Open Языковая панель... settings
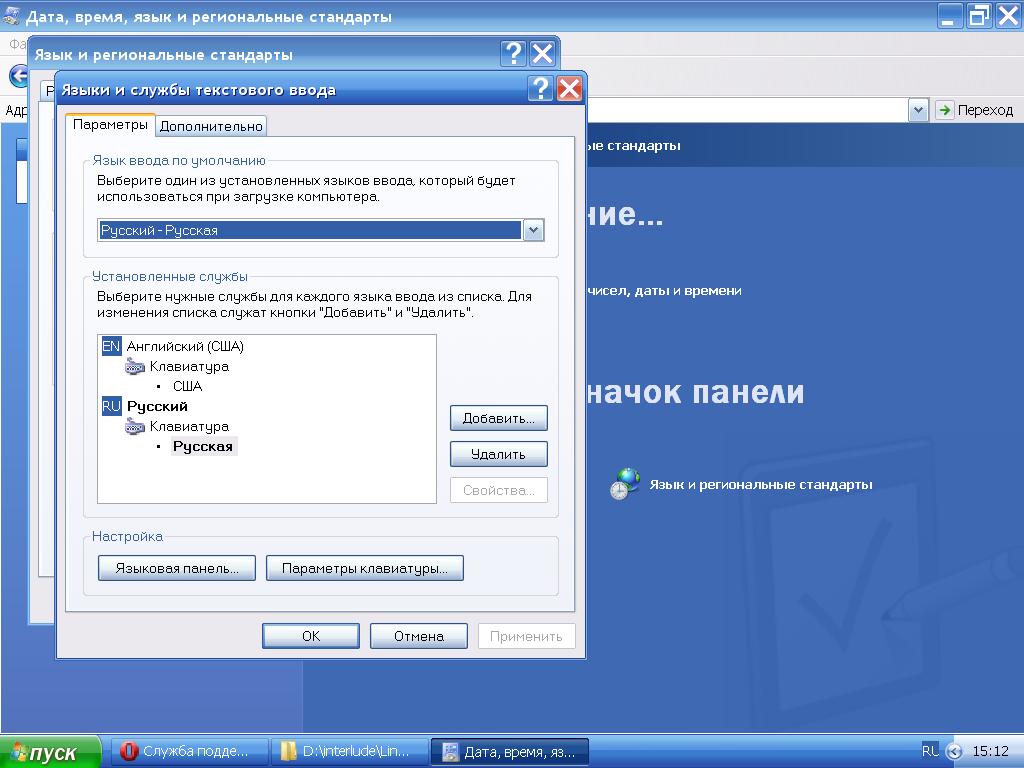The height and width of the screenshot is (768, 1024). 177,568
